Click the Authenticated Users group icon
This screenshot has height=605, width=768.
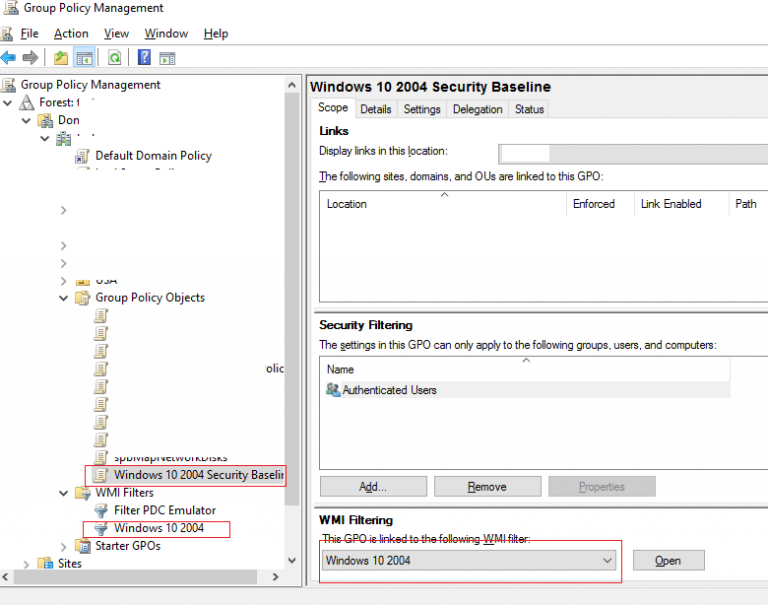[333, 390]
